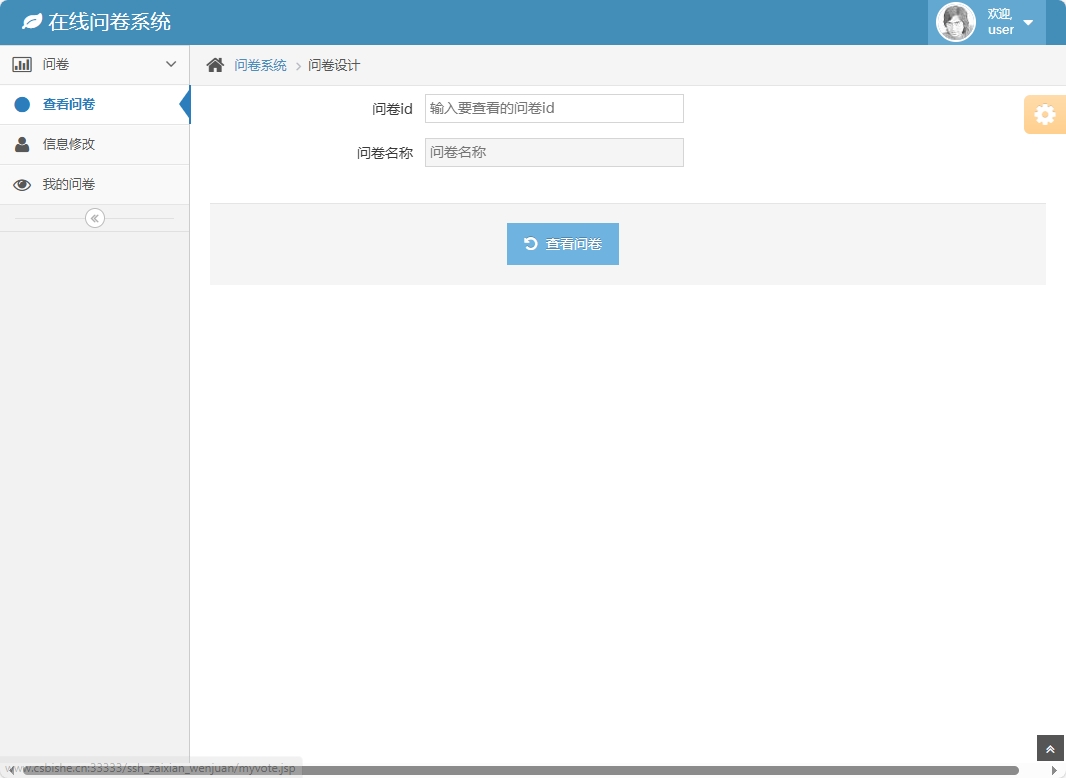
Task: Click the refresh icon inside 查看问卷 button
Action: 530,243
